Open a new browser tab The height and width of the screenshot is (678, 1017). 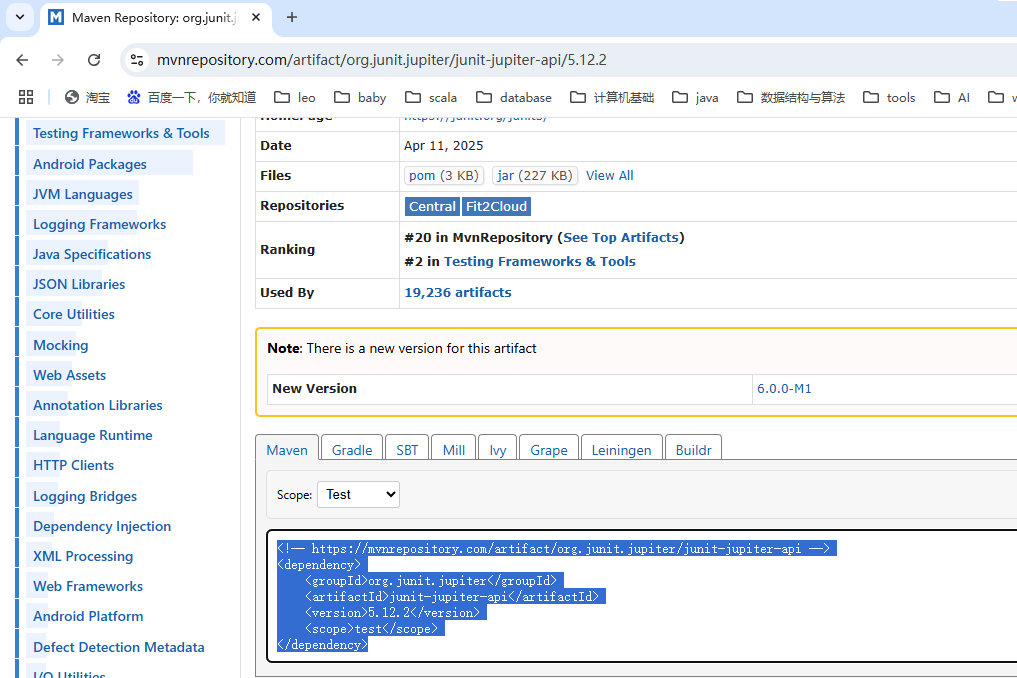point(292,18)
